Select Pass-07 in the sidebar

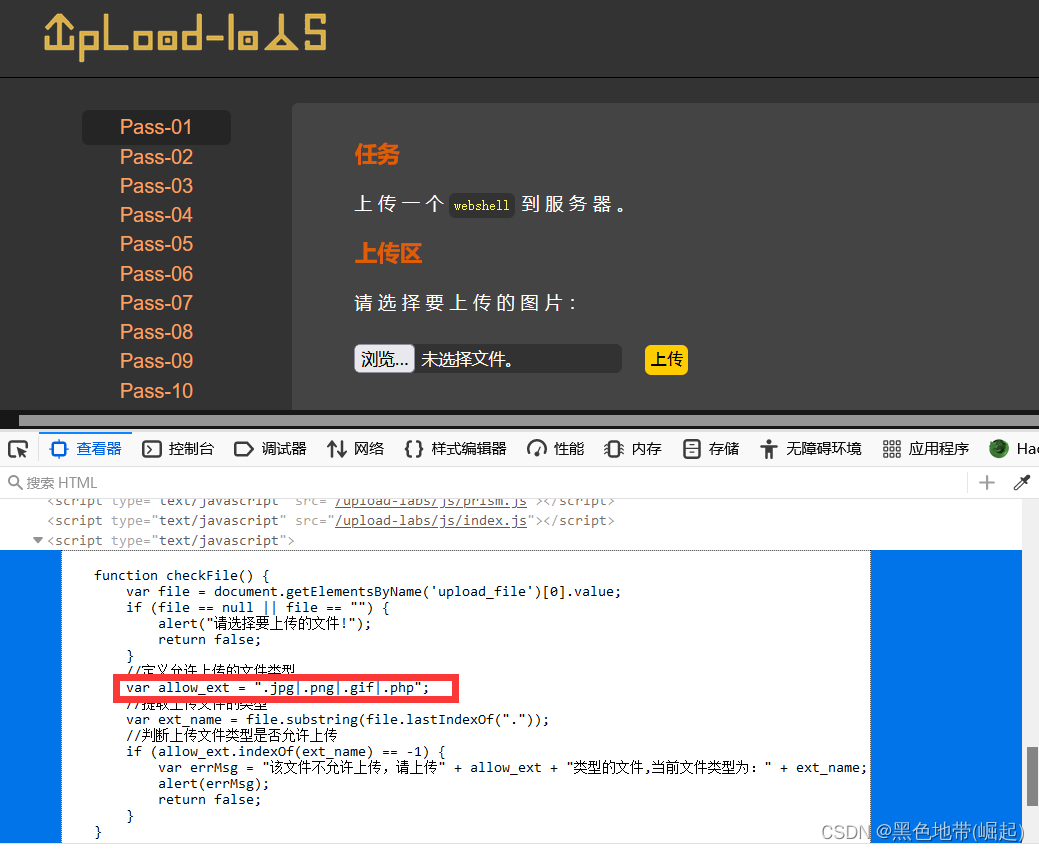coord(156,303)
